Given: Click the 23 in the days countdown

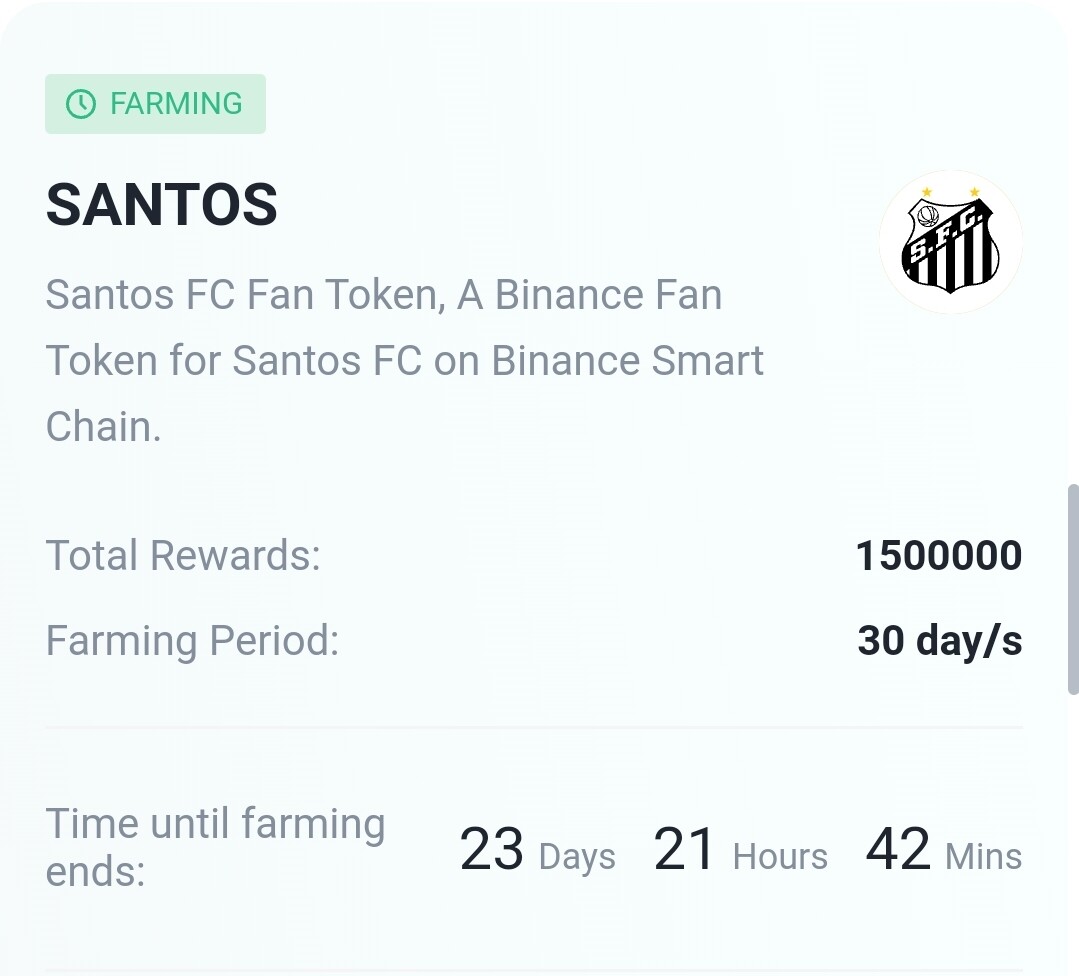Looking at the screenshot, I should pyautogui.click(x=491, y=850).
